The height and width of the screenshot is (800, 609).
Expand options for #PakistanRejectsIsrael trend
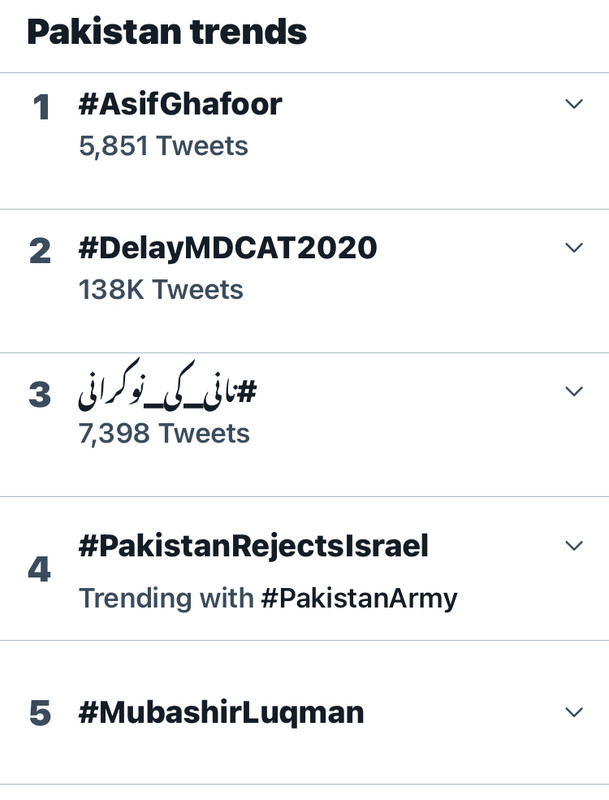[573, 545]
